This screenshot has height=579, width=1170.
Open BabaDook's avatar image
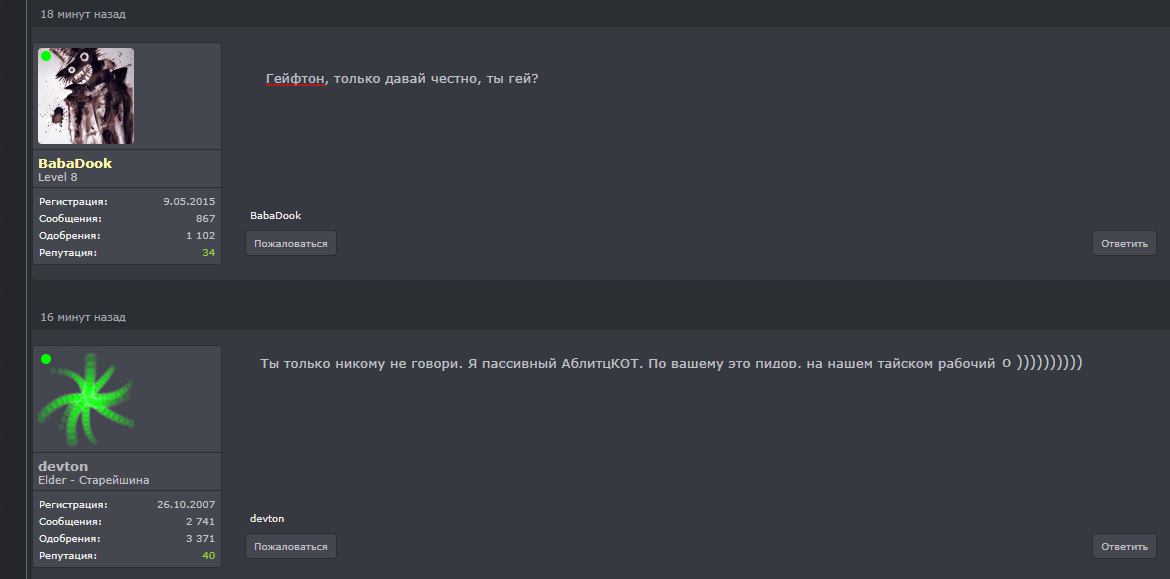tap(86, 97)
